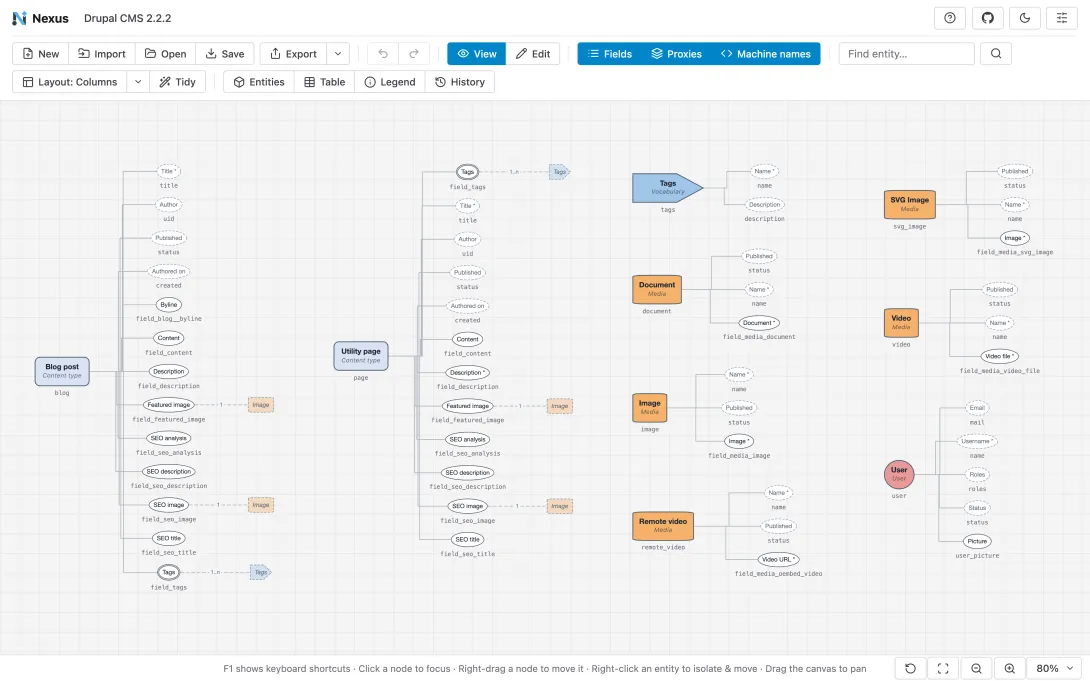Select the Video media node
The height and width of the screenshot is (681, 1090).
(901, 322)
